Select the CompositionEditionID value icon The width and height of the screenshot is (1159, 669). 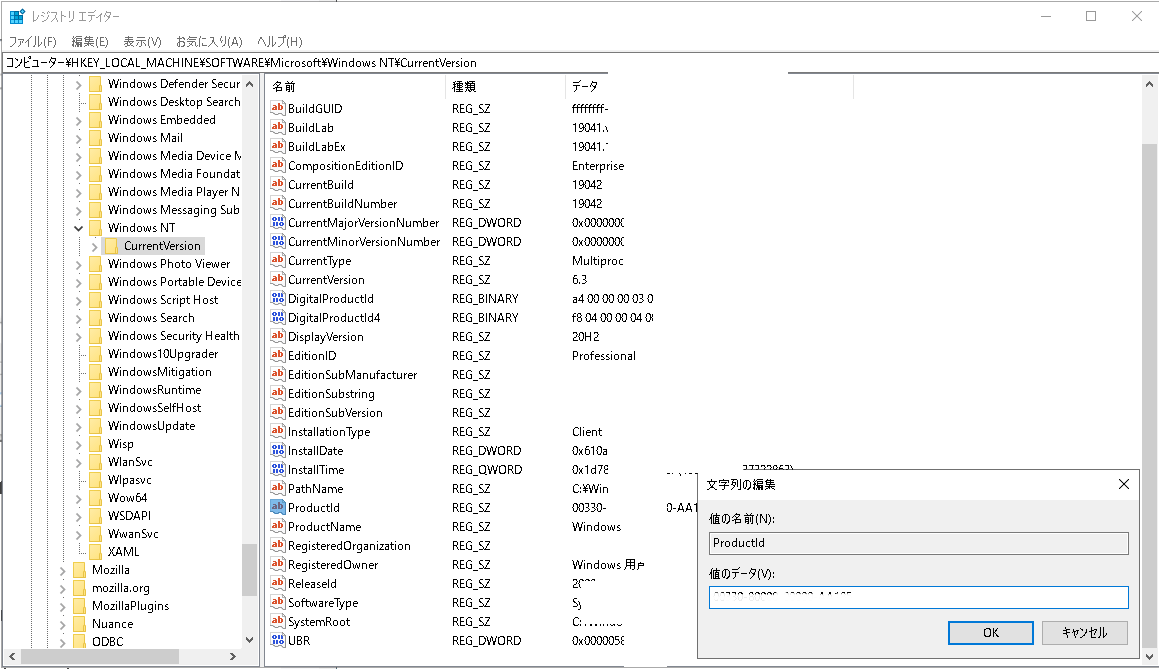tap(277, 166)
